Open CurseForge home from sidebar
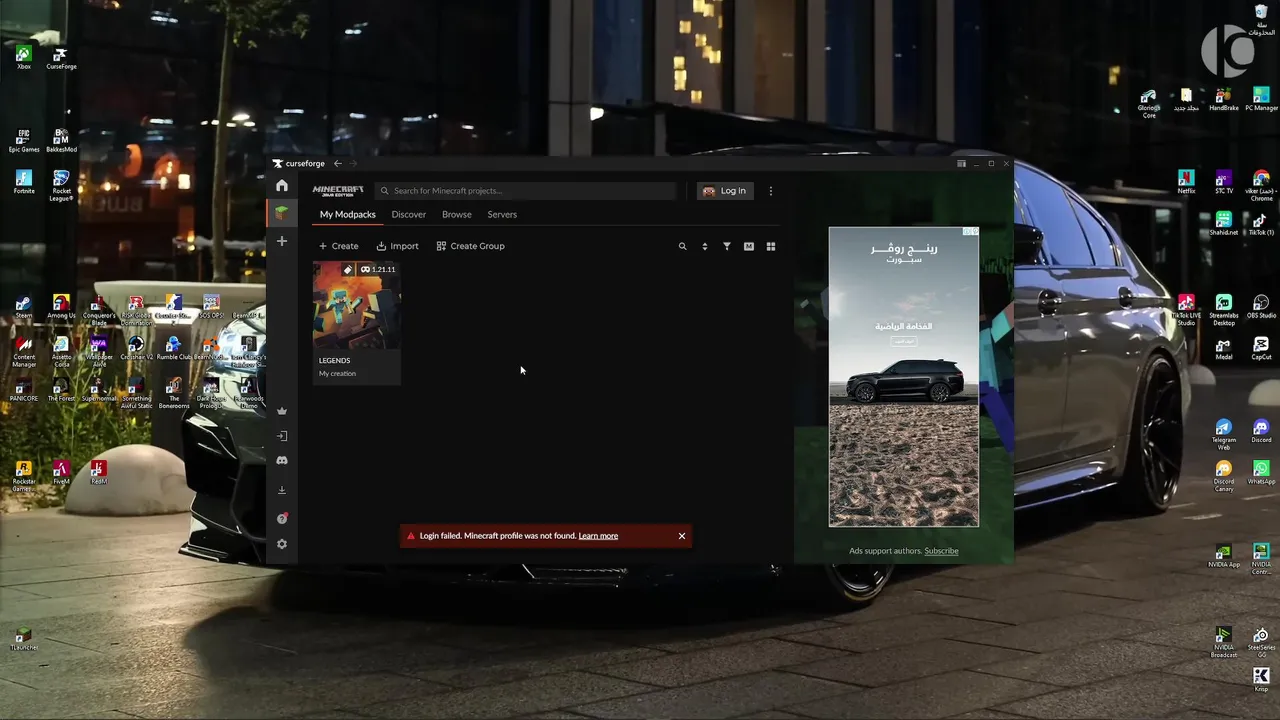Image resolution: width=1280 pixels, height=720 pixels. 282,186
